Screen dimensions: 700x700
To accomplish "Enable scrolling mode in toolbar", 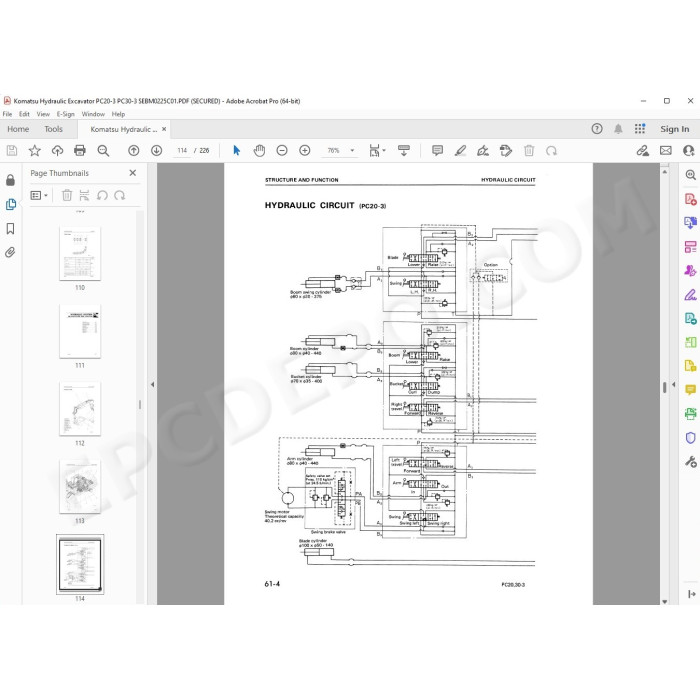I will click(404, 150).
